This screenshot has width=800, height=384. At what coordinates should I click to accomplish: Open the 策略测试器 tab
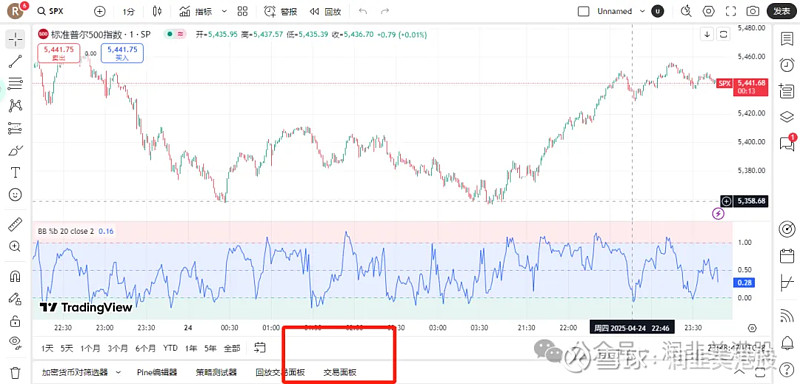(216, 372)
